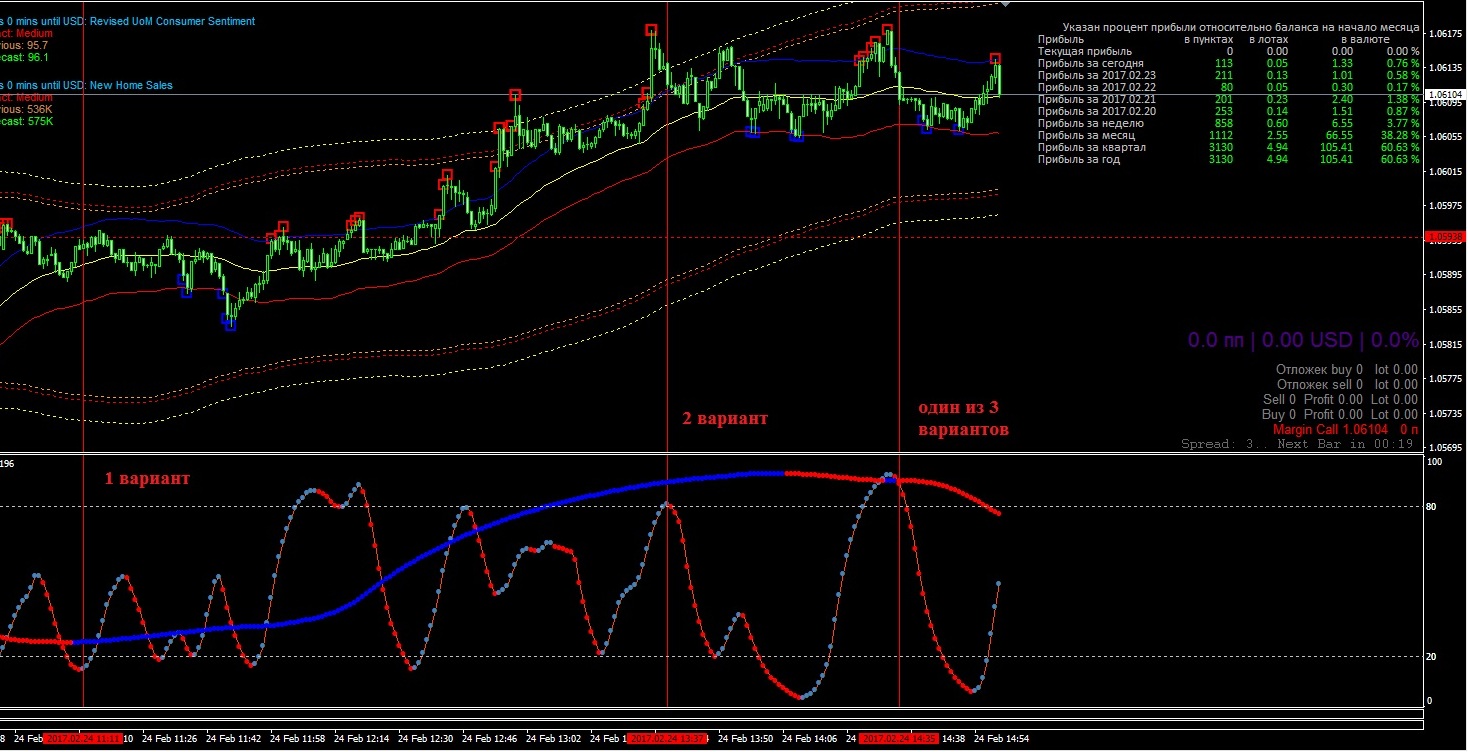1468x752 pixels.
Task: Click the 24 Feb 12:14 time label
Action: pyautogui.click(x=362, y=739)
